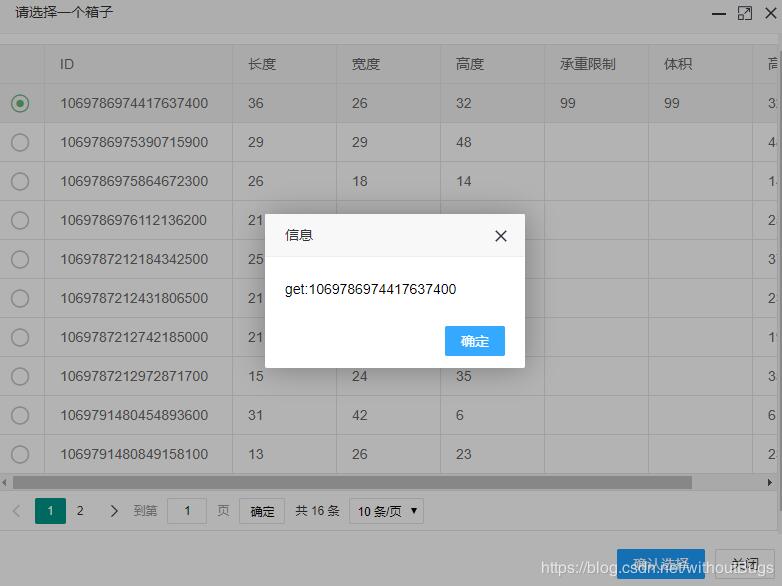Close the 信息 dialog with X icon
The height and width of the screenshot is (586, 782).
[501, 236]
